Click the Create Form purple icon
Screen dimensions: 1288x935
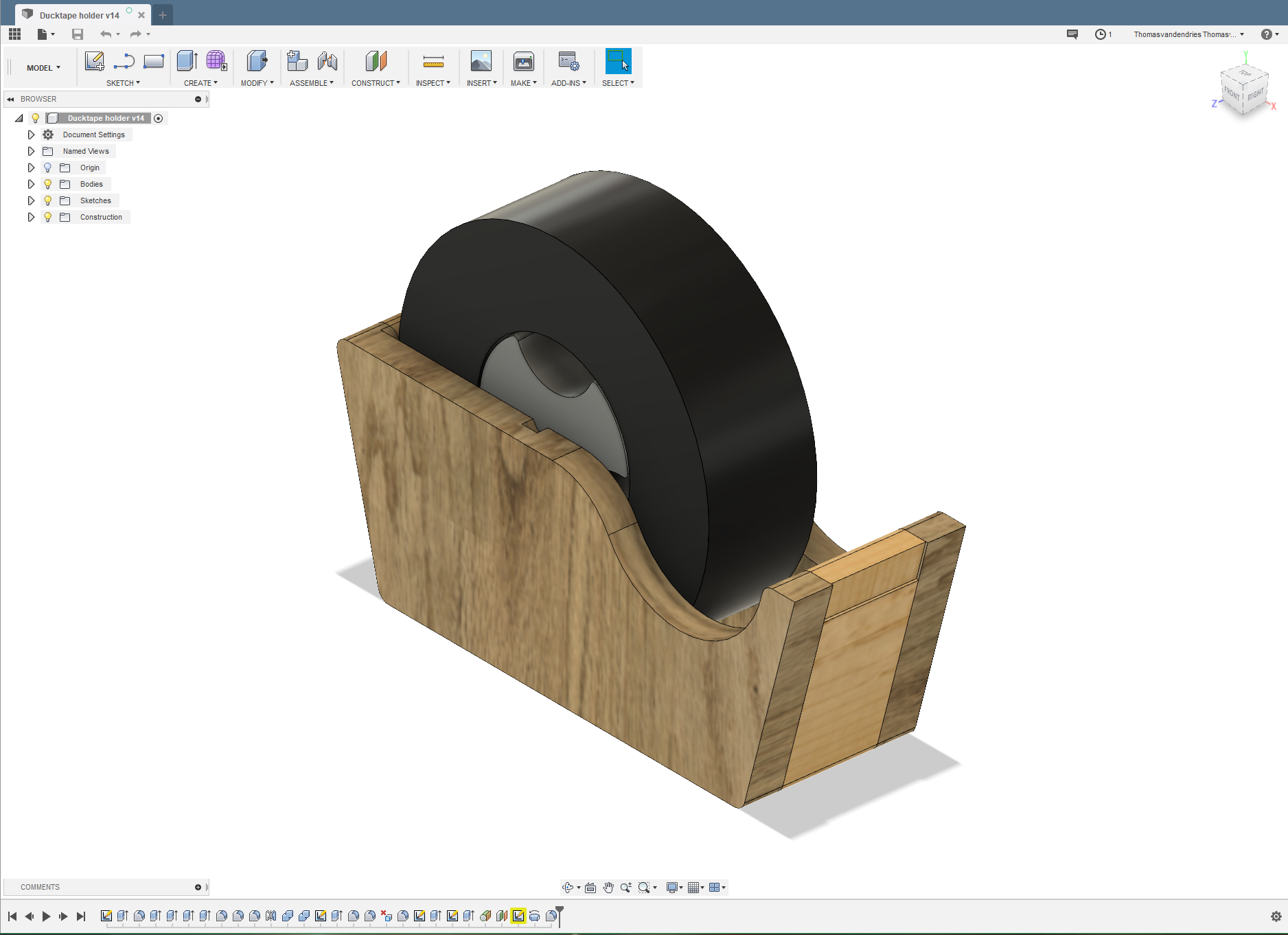pos(216,61)
